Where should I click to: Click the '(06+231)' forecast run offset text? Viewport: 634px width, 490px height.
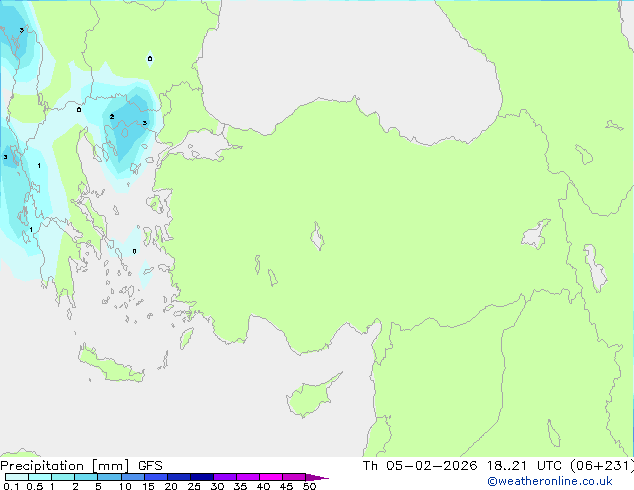click(x=602, y=466)
